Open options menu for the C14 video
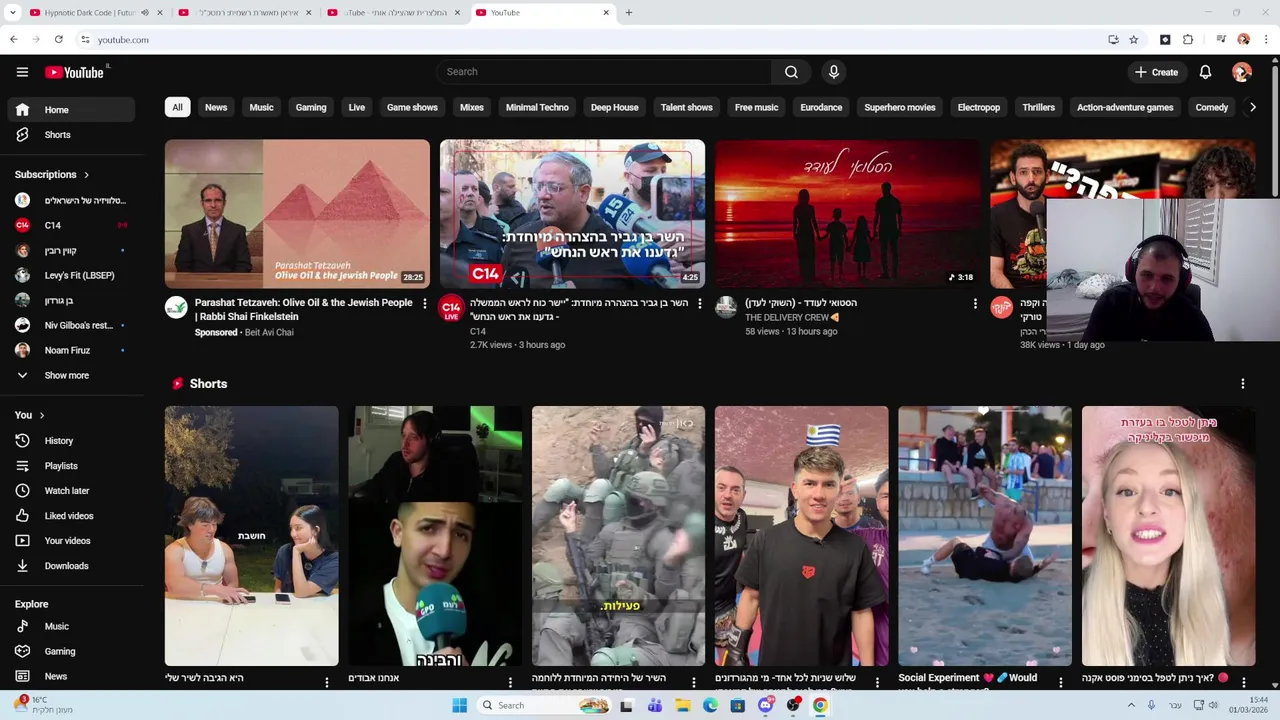 point(699,303)
